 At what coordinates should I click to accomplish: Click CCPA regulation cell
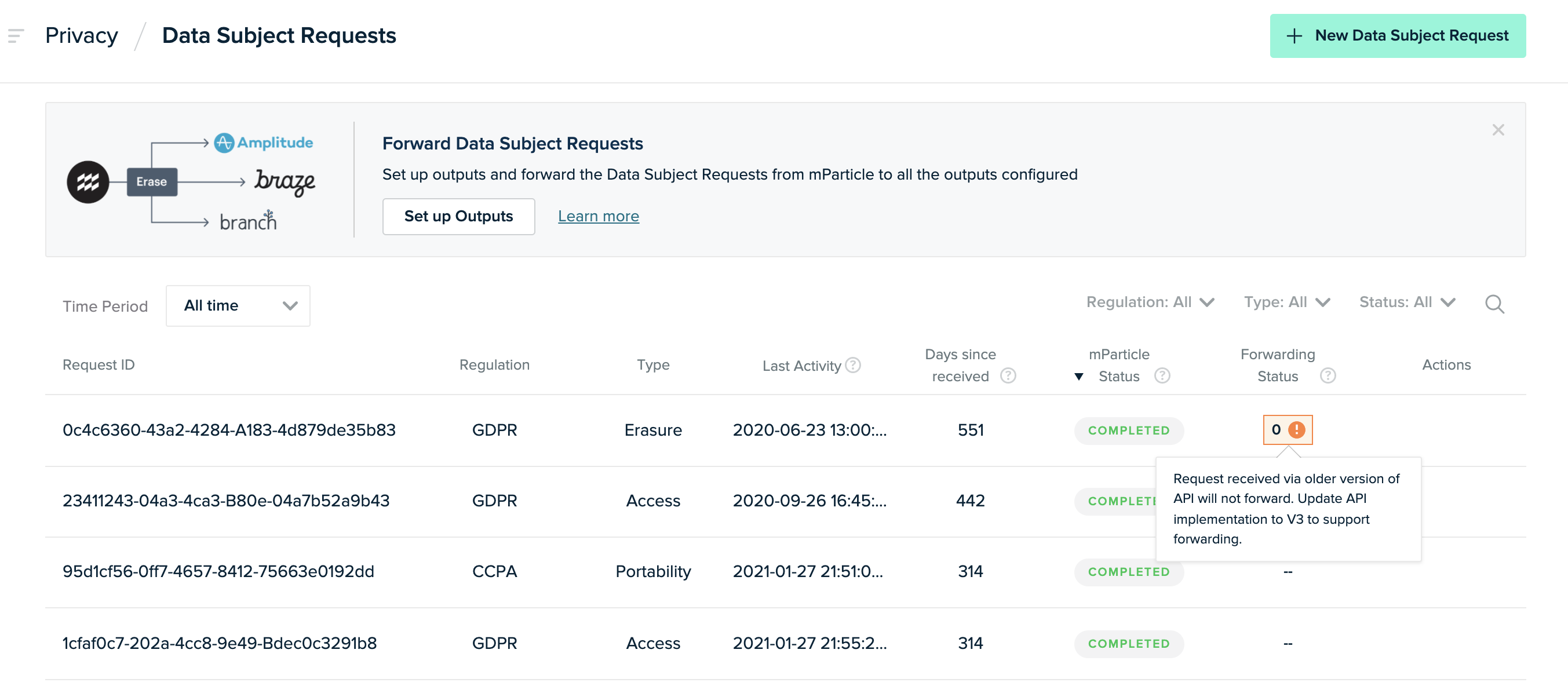click(x=494, y=571)
